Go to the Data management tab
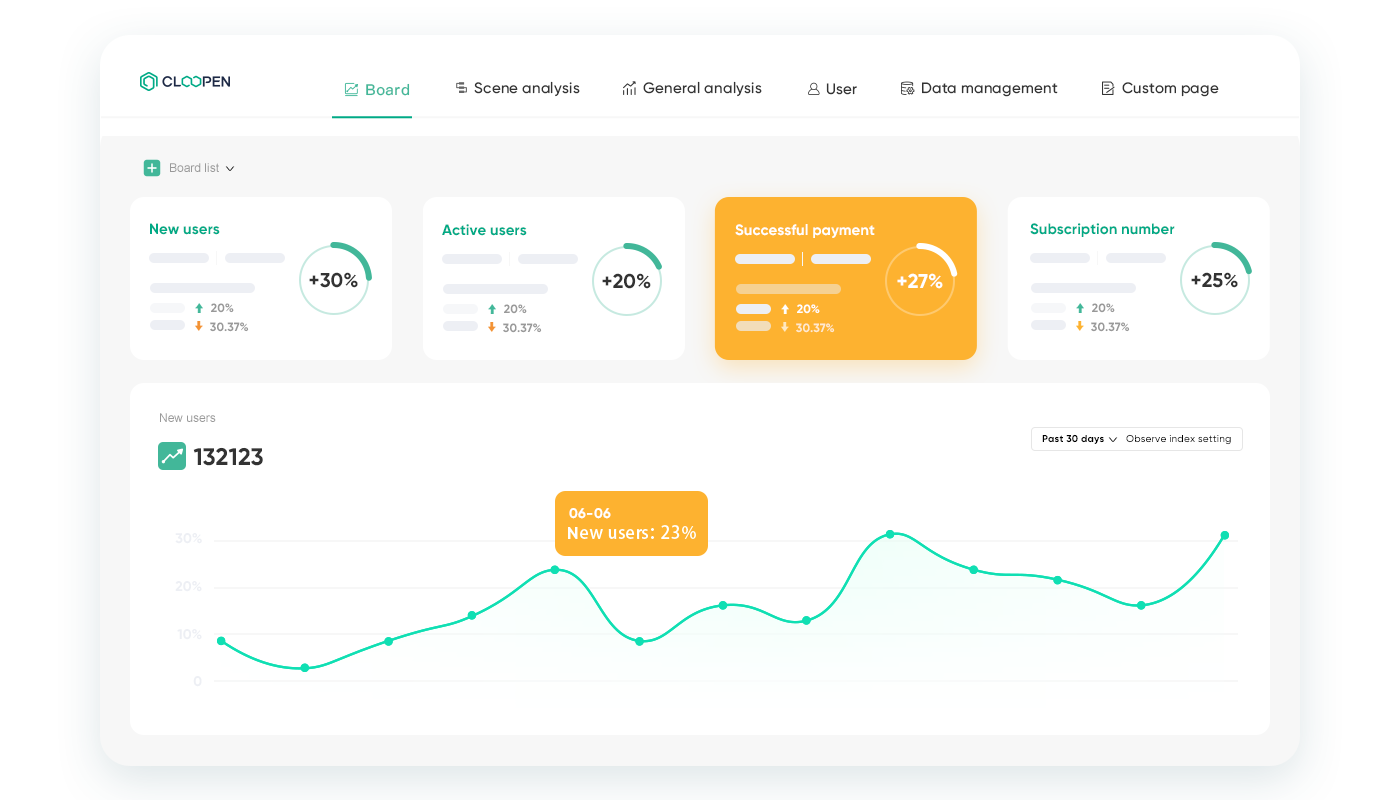 click(988, 88)
